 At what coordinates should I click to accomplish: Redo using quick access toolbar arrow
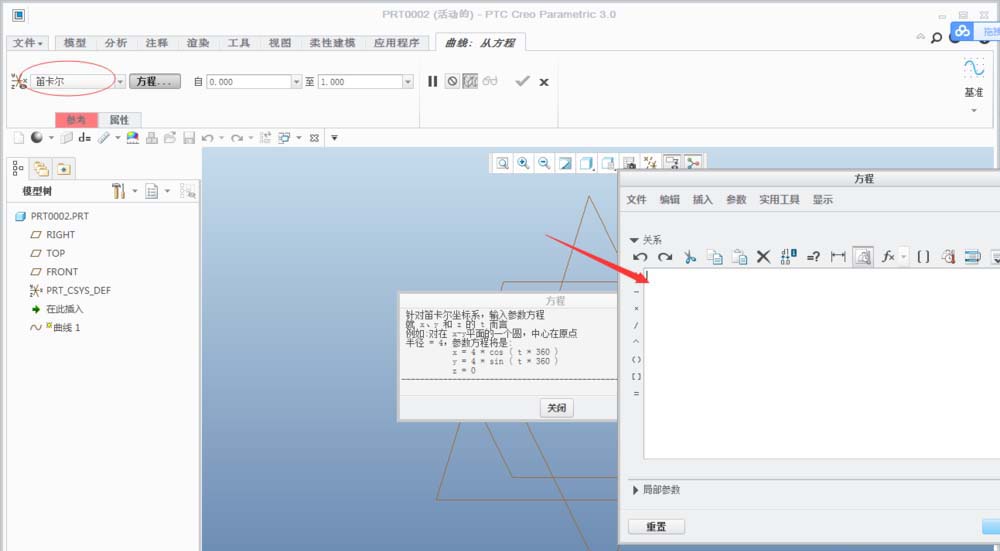[x=237, y=138]
